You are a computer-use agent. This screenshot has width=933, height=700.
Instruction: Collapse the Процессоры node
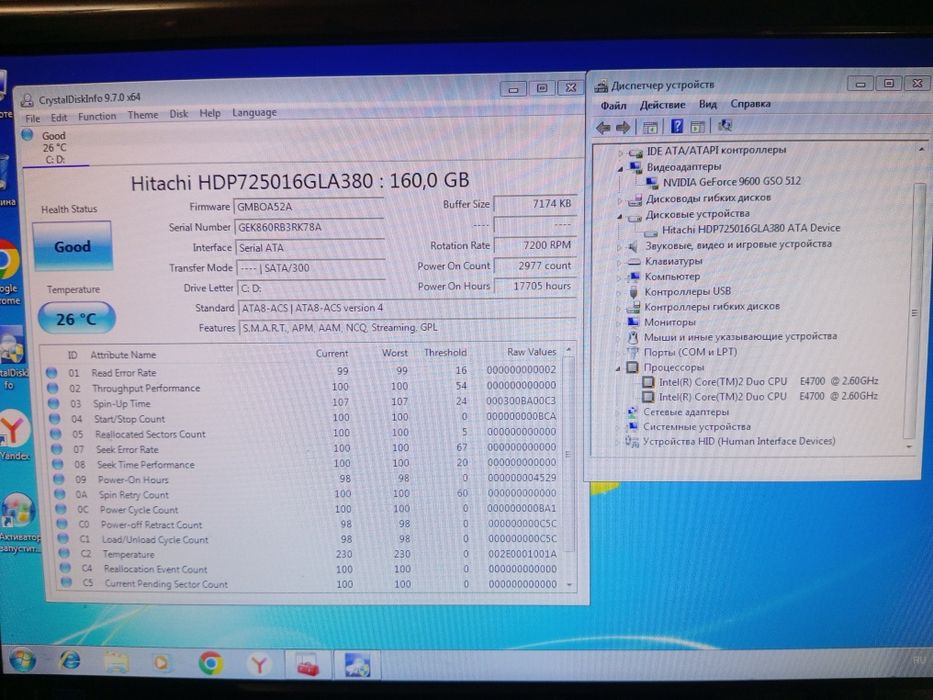618,368
